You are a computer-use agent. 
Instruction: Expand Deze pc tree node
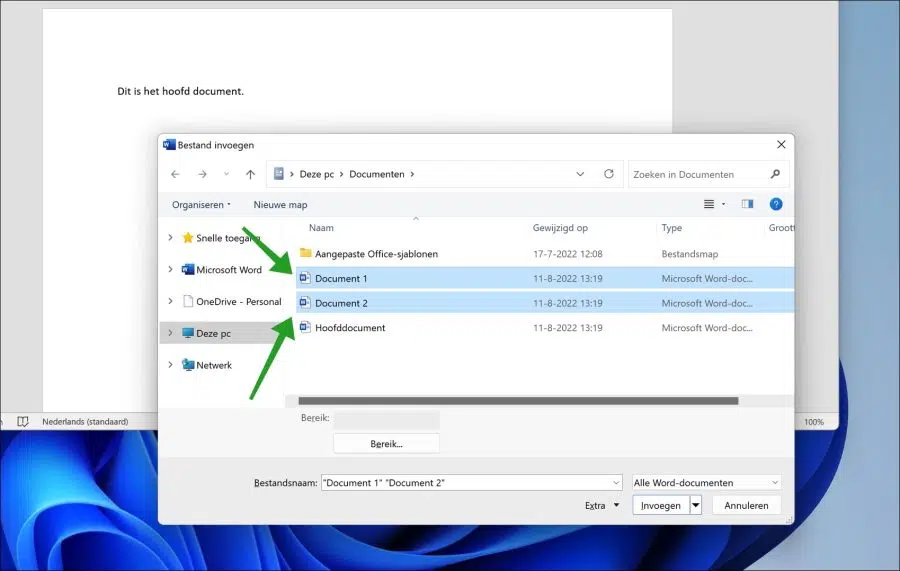click(x=170, y=333)
